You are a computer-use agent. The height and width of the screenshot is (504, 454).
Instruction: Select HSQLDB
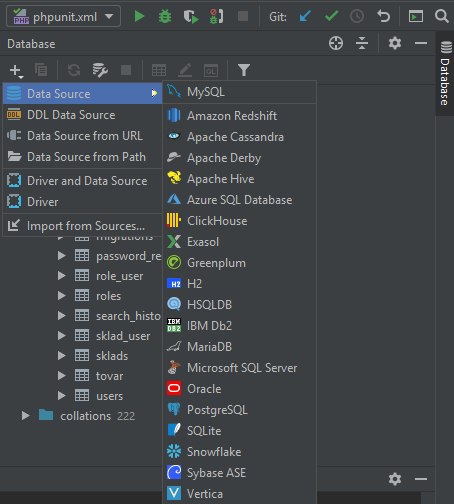click(239, 305)
